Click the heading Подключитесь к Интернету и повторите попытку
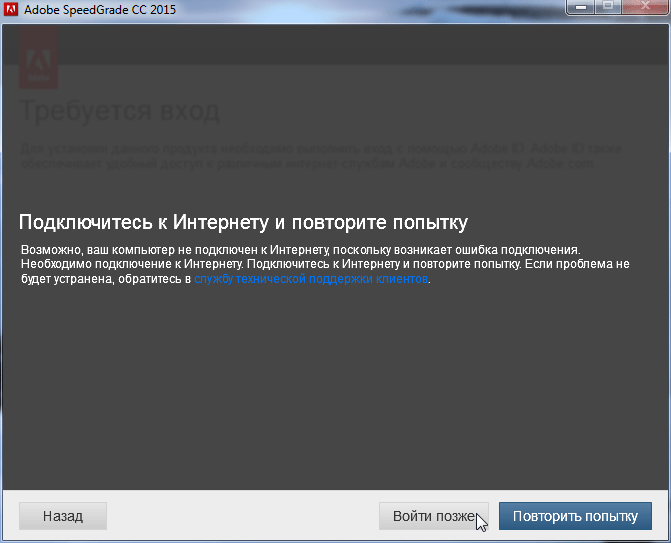Screen dimensions: 671x543 click(243, 223)
